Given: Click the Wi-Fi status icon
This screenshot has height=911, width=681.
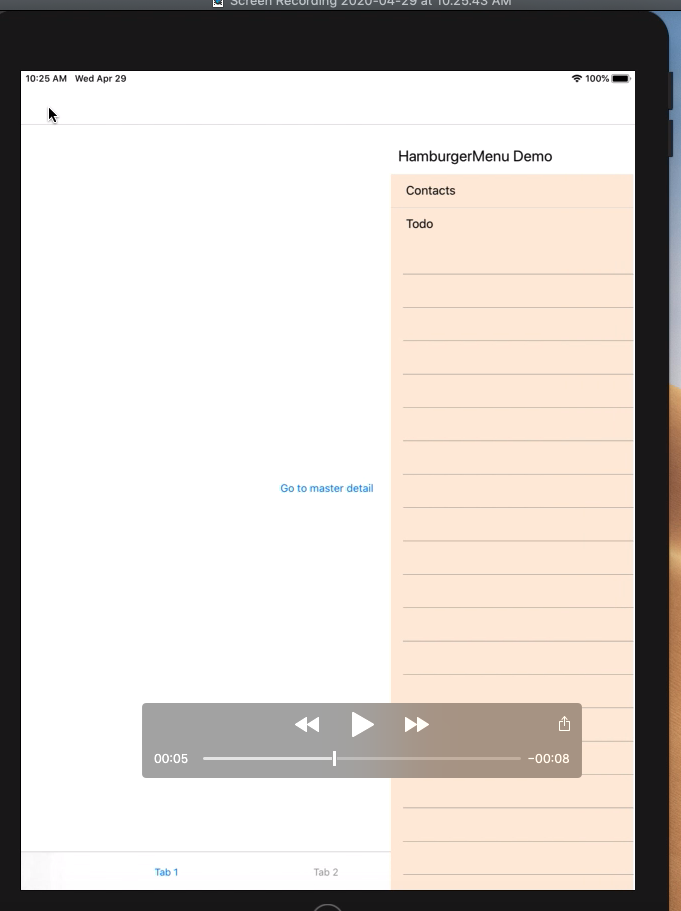Looking at the screenshot, I should pos(576,78).
